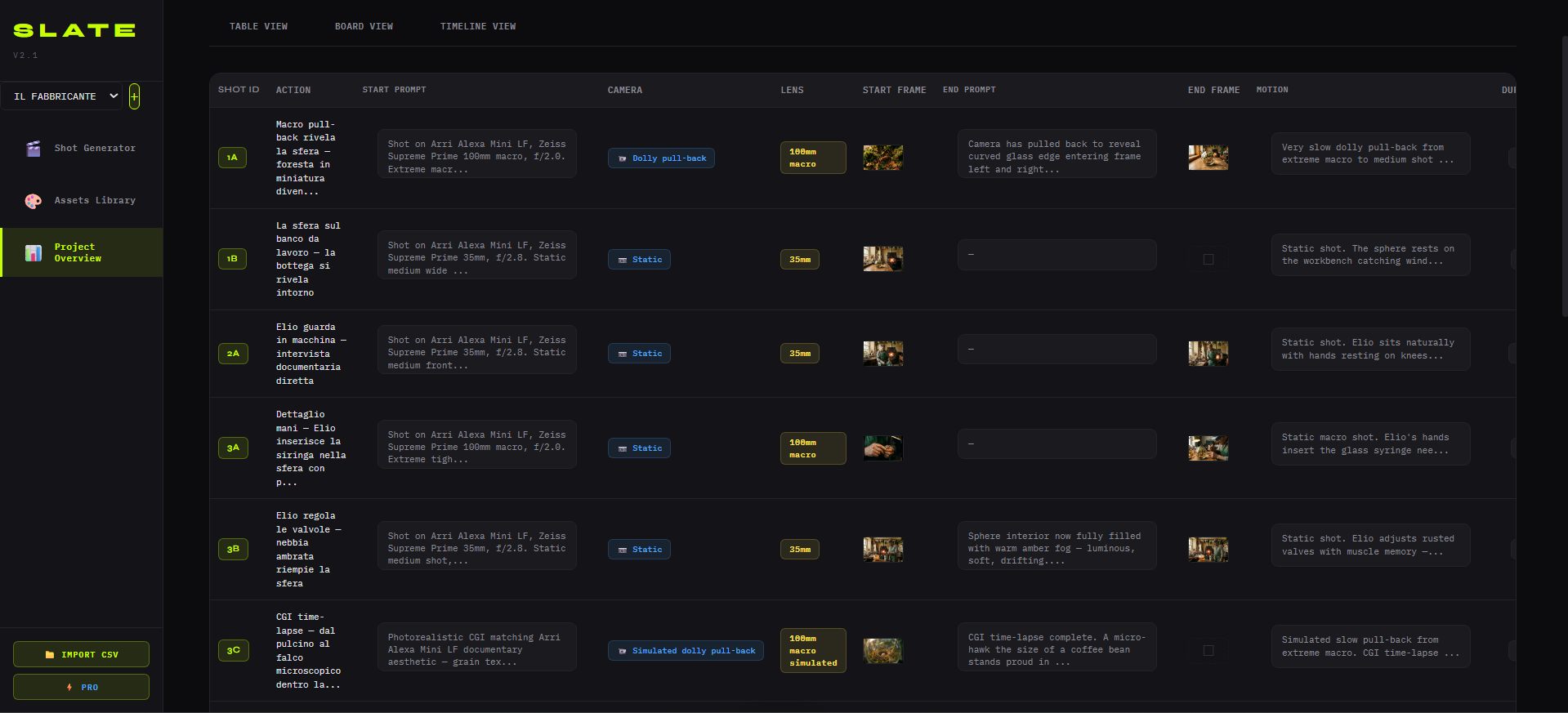The image size is (1568, 713).
Task: Click the Shot Generator clapperboard icon
Action: [34, 149]
